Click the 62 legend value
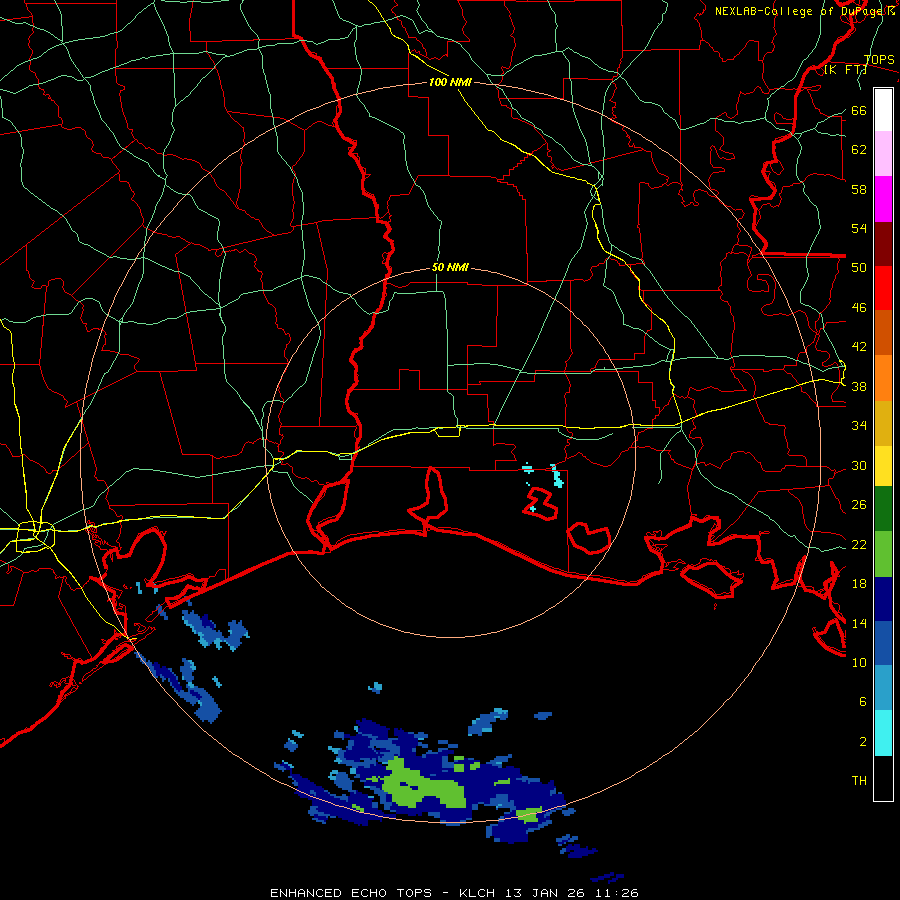Screen dimensions: 900x900 point(859,149)
